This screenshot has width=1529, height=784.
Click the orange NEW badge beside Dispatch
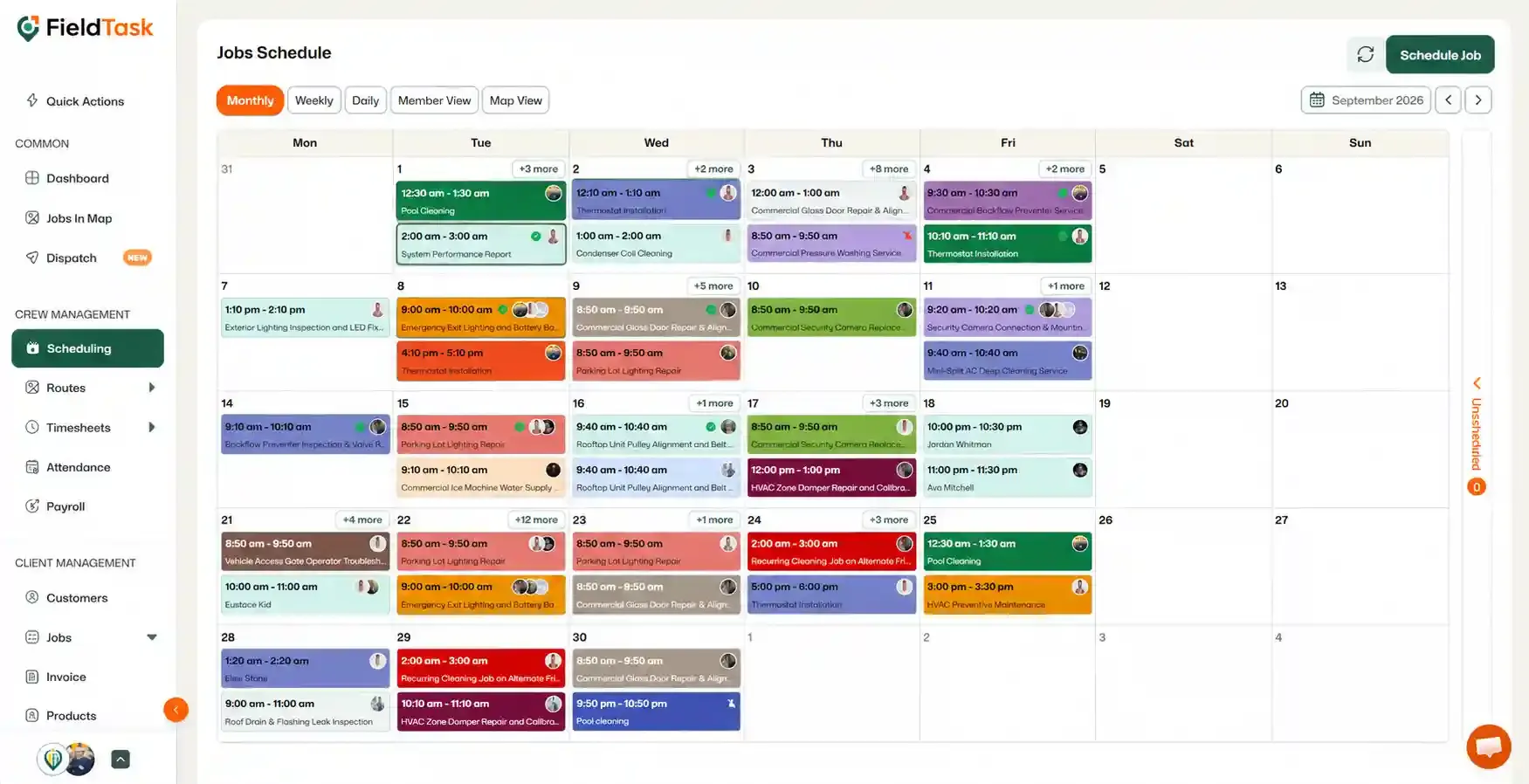[x=137, y=258]
